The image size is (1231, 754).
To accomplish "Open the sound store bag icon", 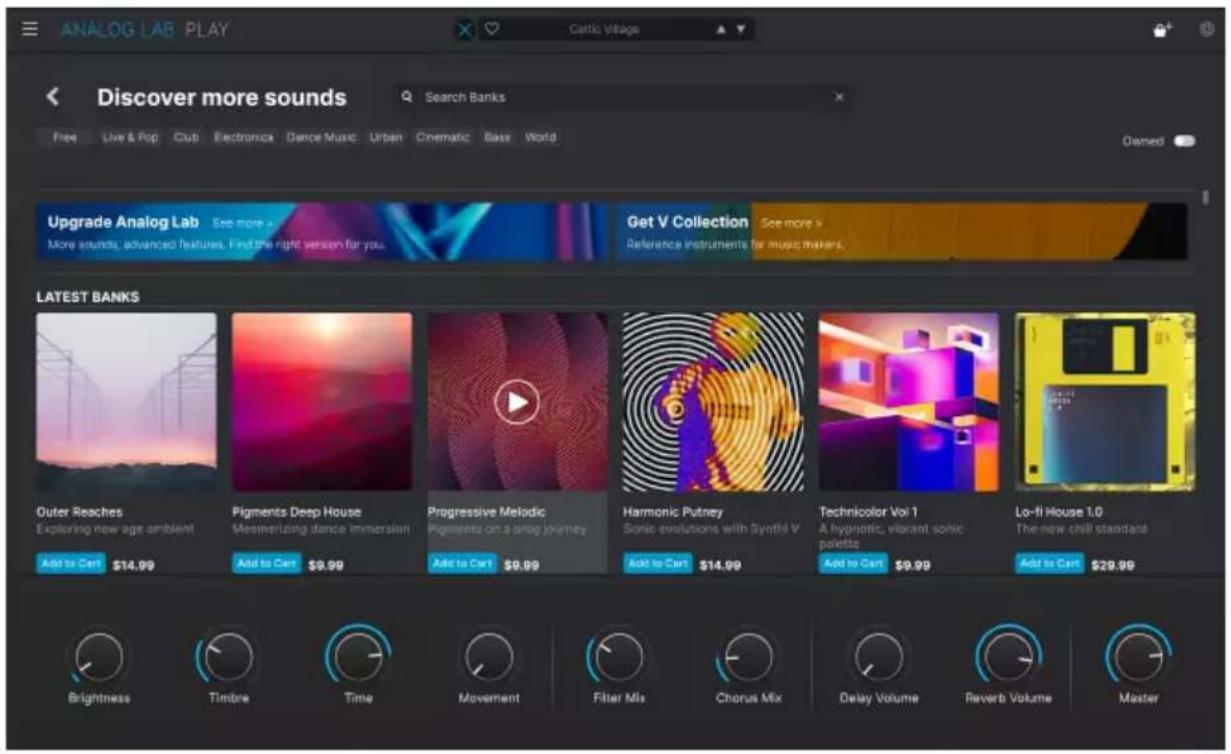I will [x=1161, y=30].
